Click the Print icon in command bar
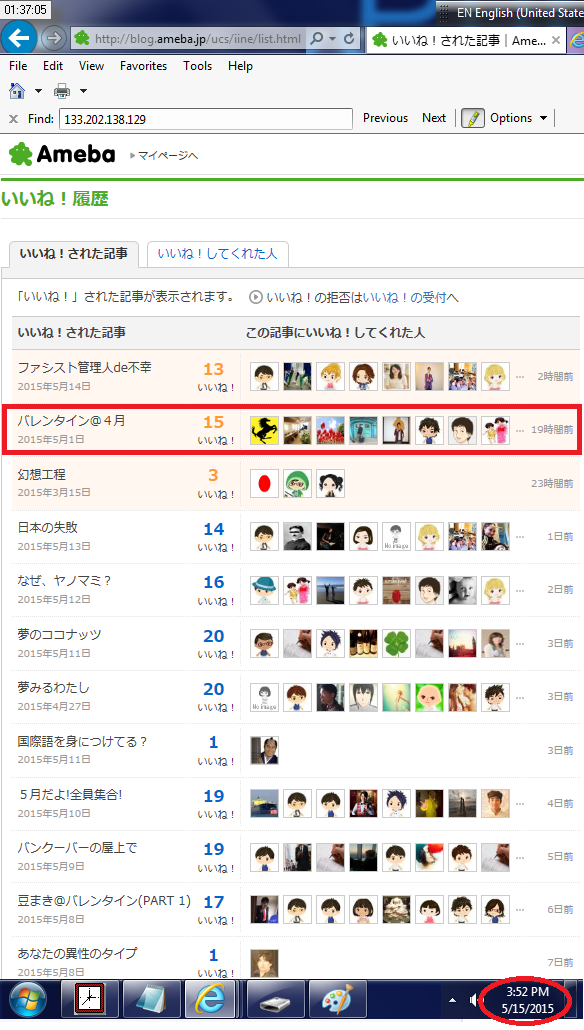The image size is (584, 1030). coord(62,91)
